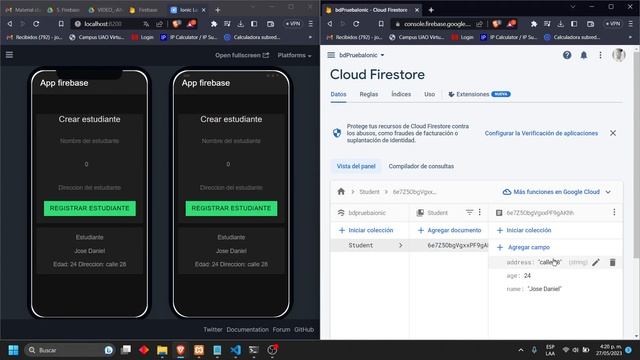This screenshot has width=640, height=360.
Task: Open XAMPP from the taskbar
Action: (199, 350)
